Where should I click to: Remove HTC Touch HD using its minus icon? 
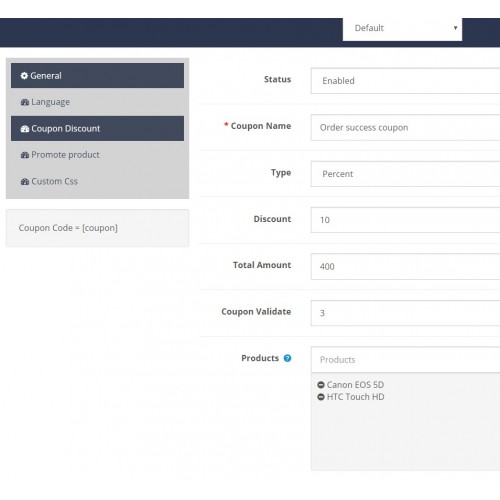[x=321, y=397]
